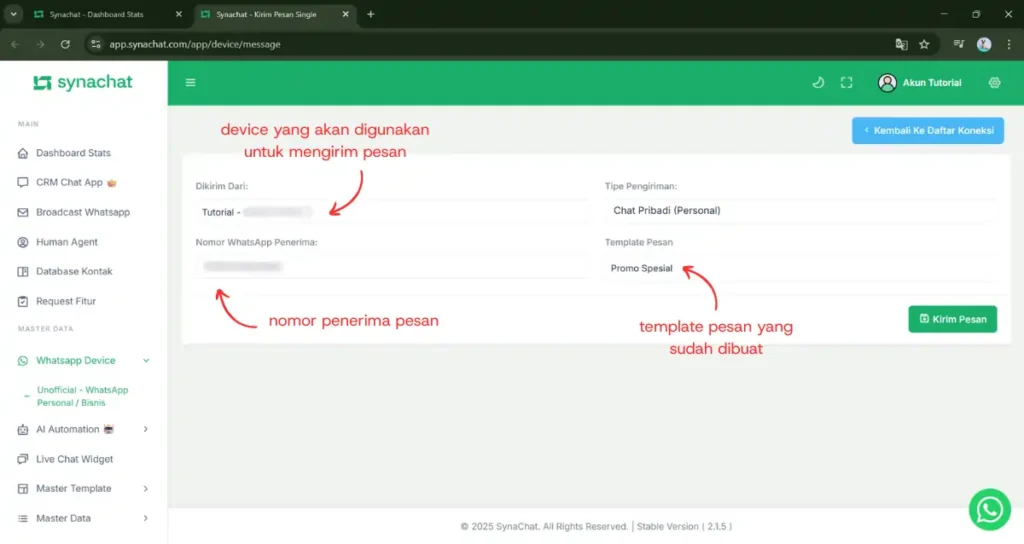The height and width of the screenshot is (544, 1024).
Task: Click the Human Agent person icon
Action: (23, 242)
